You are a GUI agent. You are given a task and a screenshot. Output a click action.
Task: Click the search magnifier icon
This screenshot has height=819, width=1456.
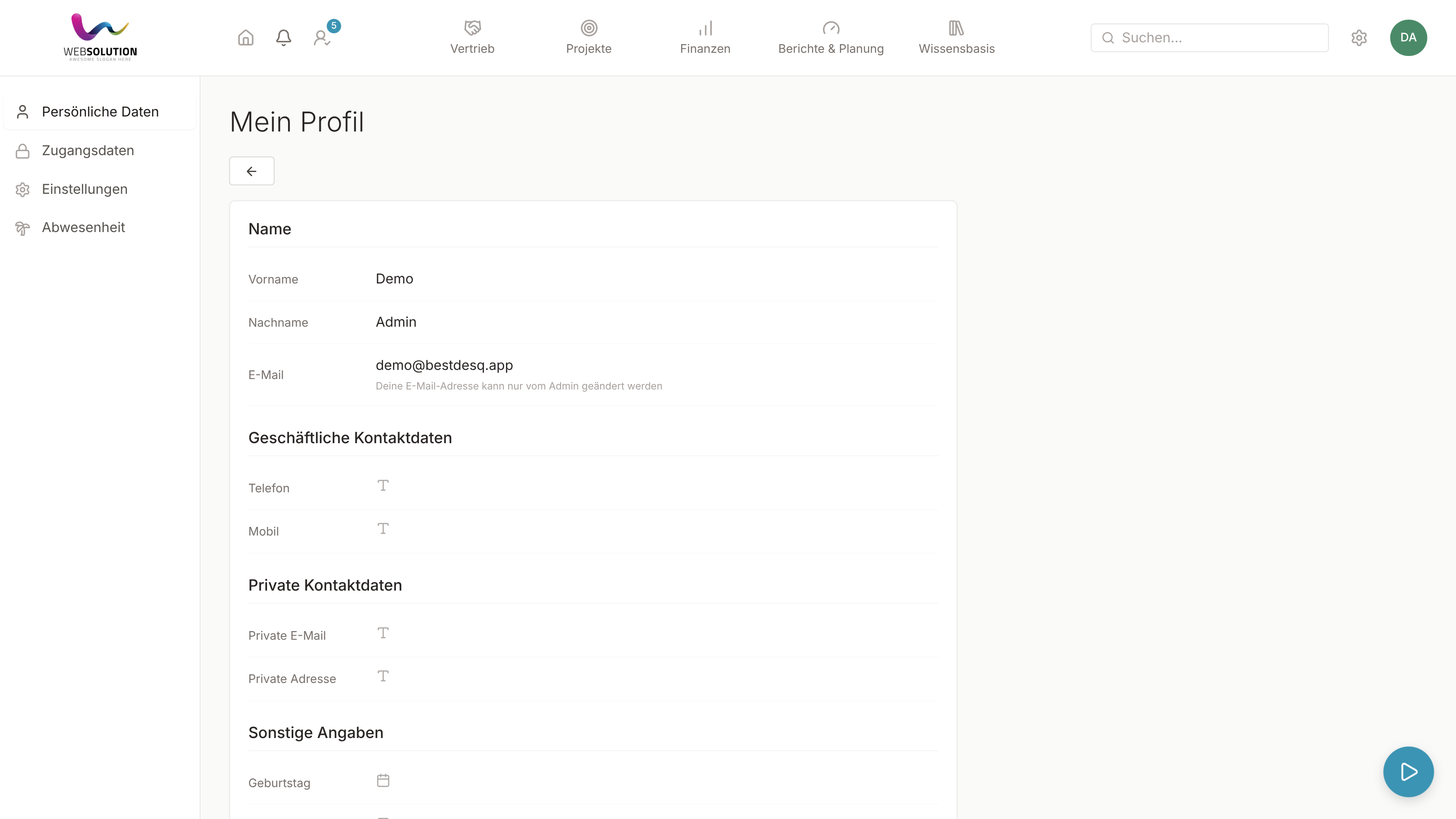click(x=1108, y=38)
